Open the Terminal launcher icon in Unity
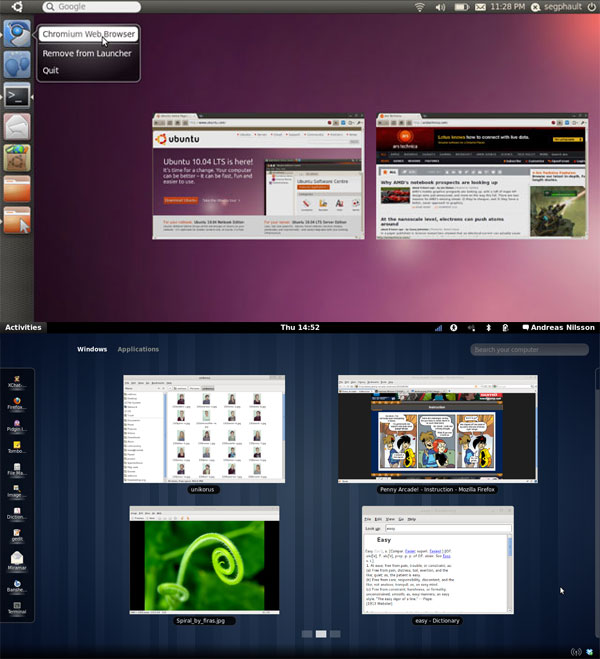Image resolution: width=600 pixels, height=659 pixels. [17, 96]
